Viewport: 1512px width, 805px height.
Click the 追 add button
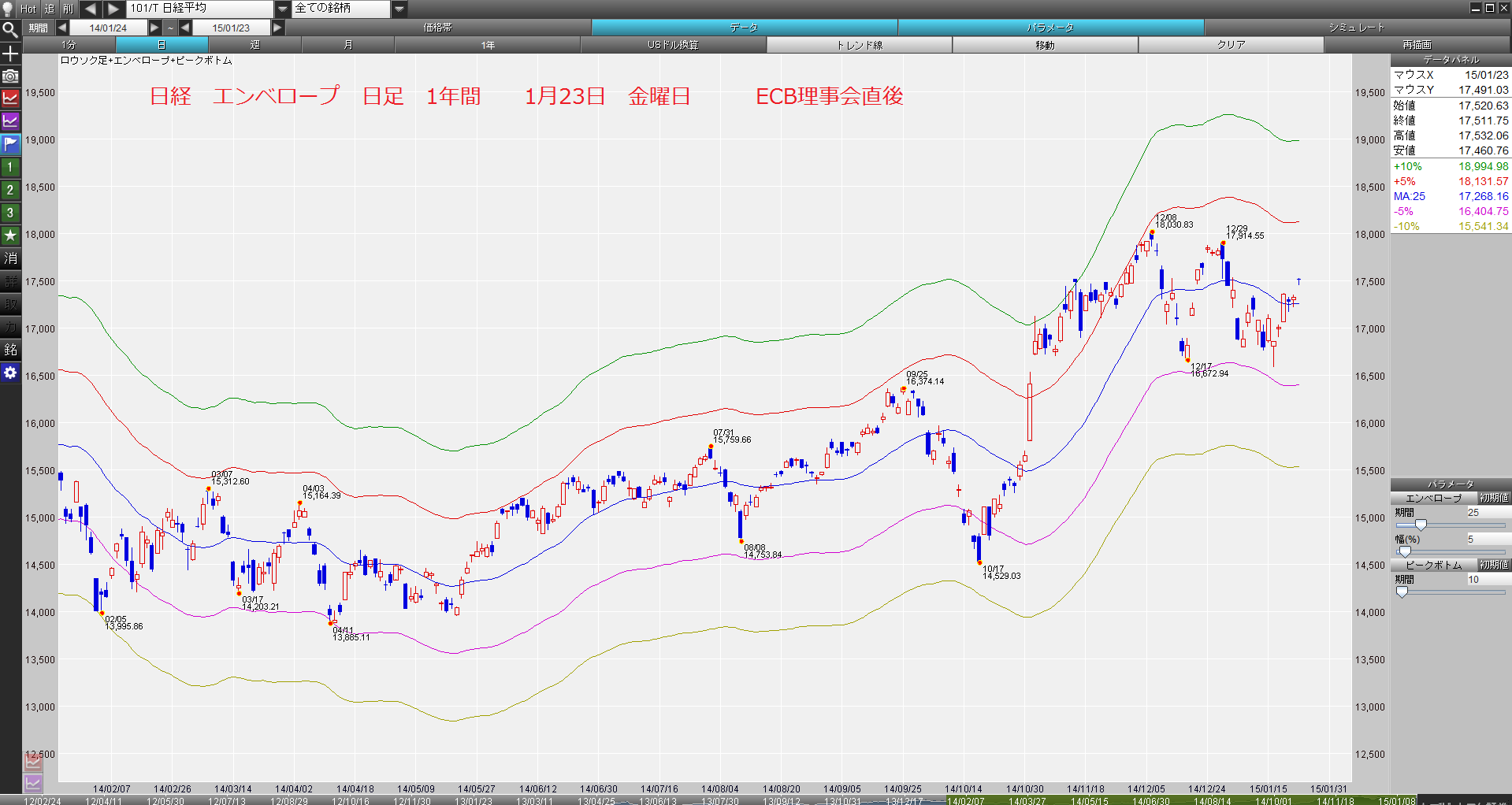coord(49,9)
